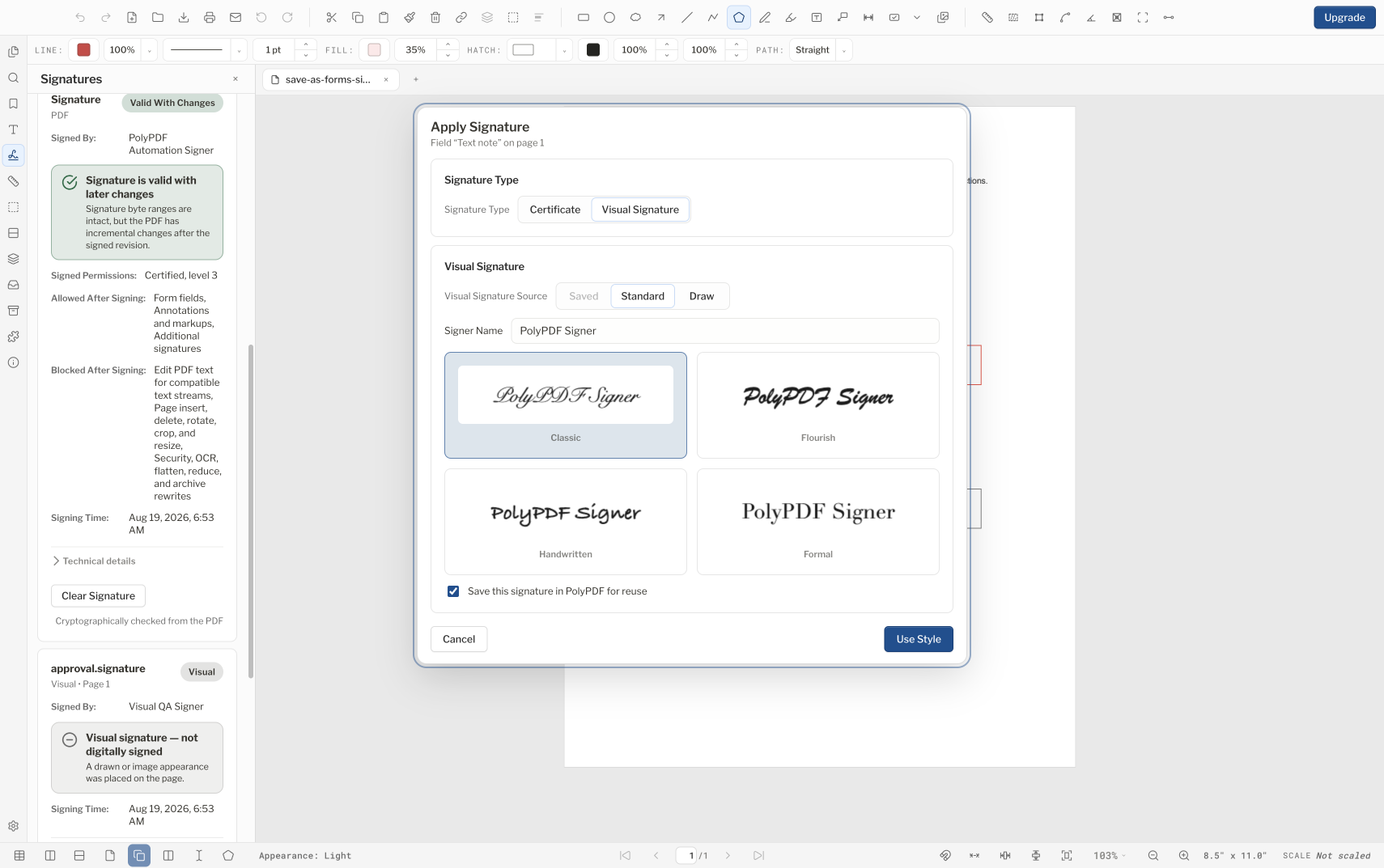Click the Email envelope icon
The image size is (1384, 868).
click(236, 17)
